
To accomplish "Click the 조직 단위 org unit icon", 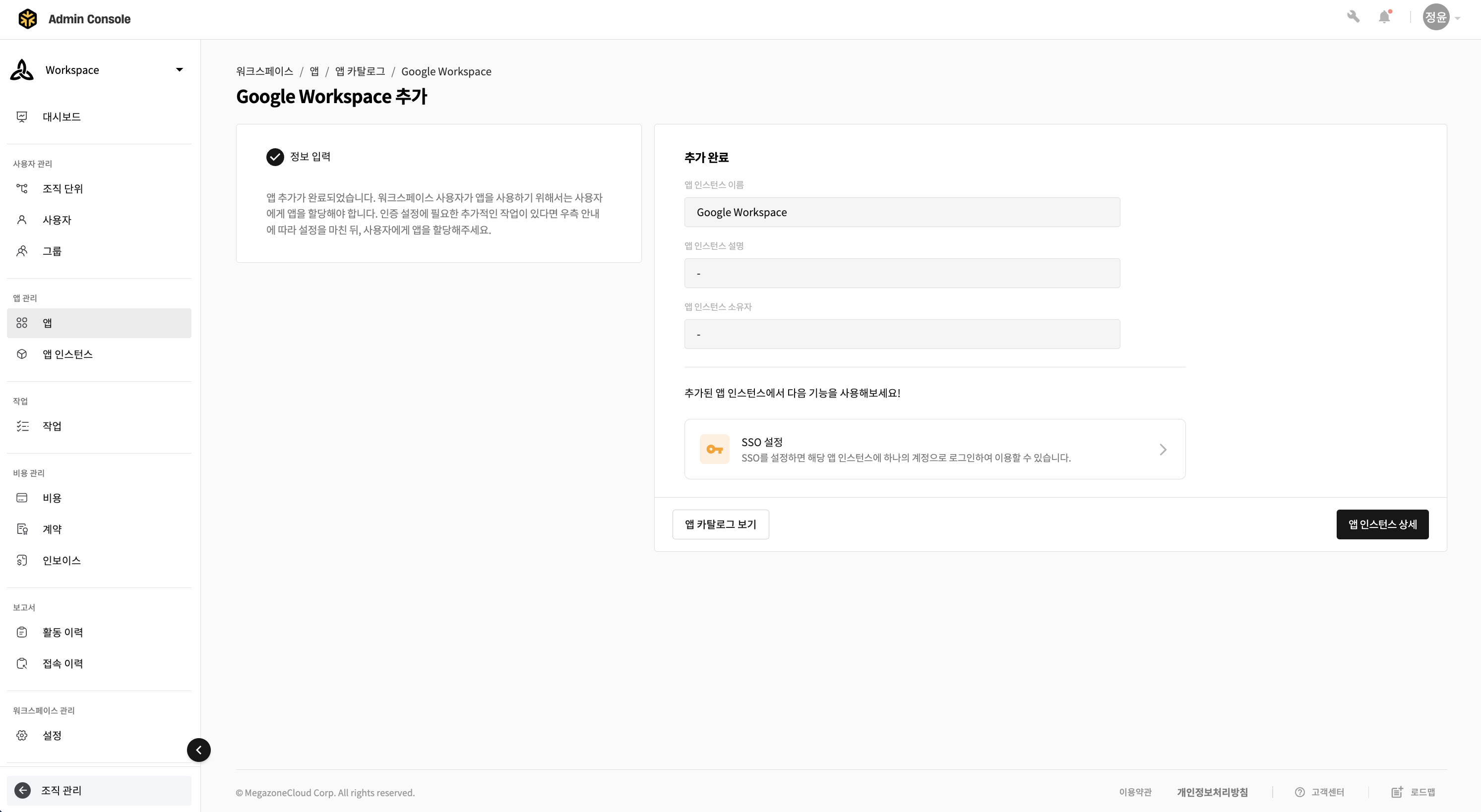I will 22,188.
